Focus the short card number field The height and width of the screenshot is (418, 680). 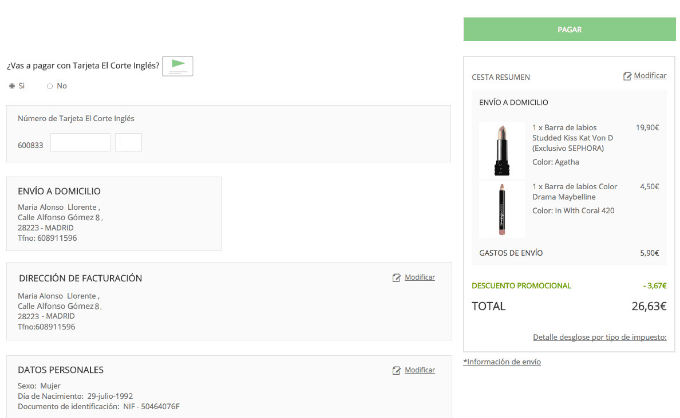[128, 143]
